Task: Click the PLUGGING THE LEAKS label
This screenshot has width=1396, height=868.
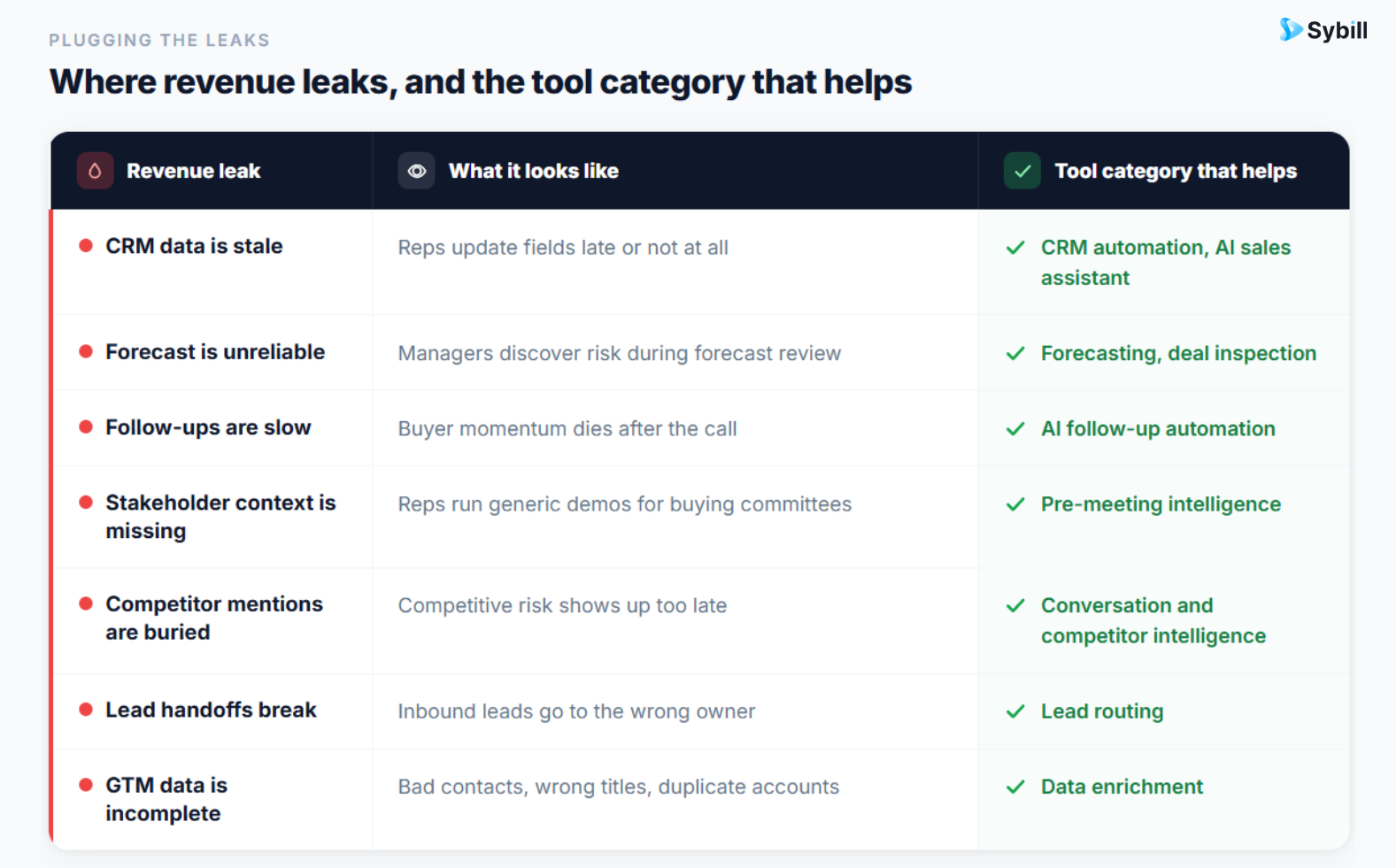Action: [159, 40]
